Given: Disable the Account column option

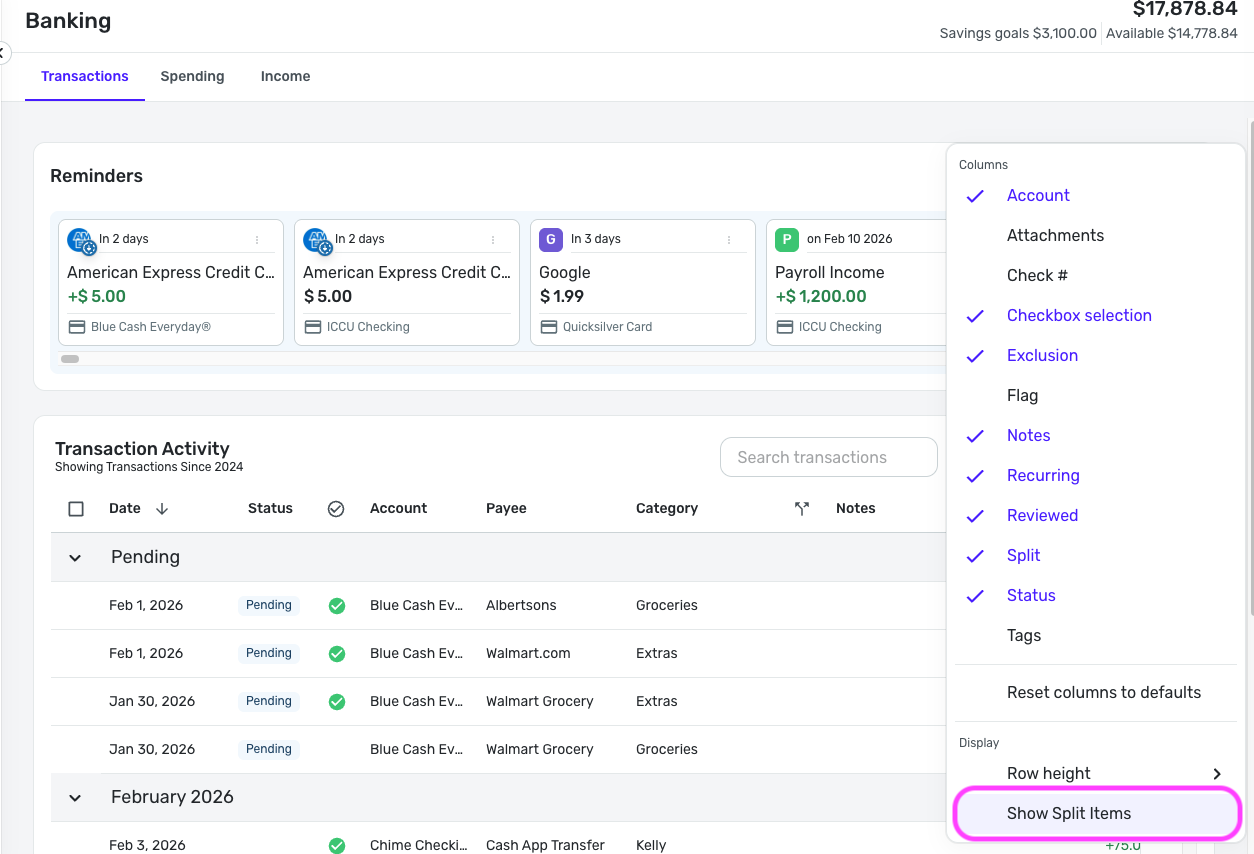Looking at the screenshot, I should 1038,196.
